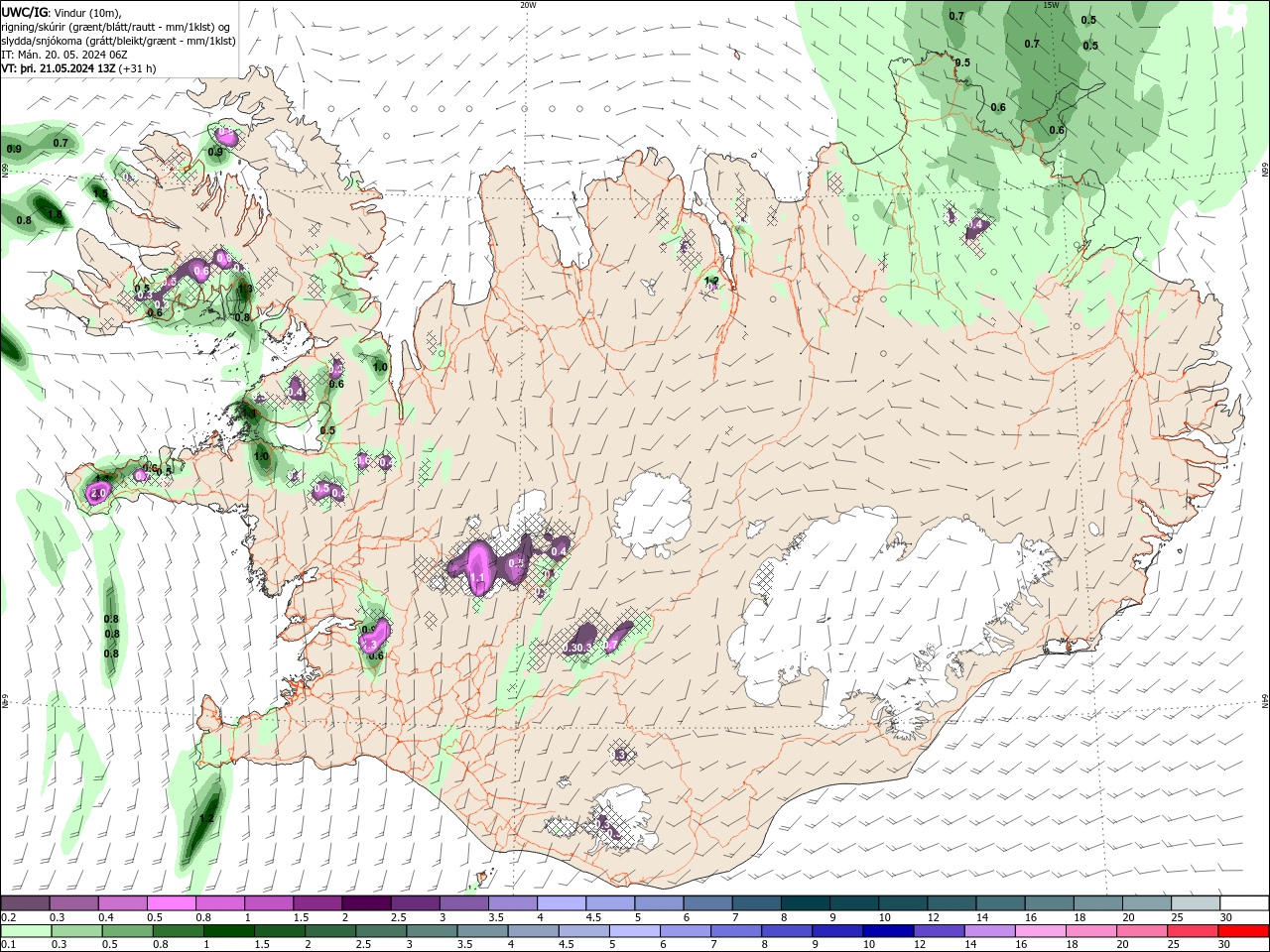
Task: Click the '20W' longitude label
Action: (x=528, y=5)
